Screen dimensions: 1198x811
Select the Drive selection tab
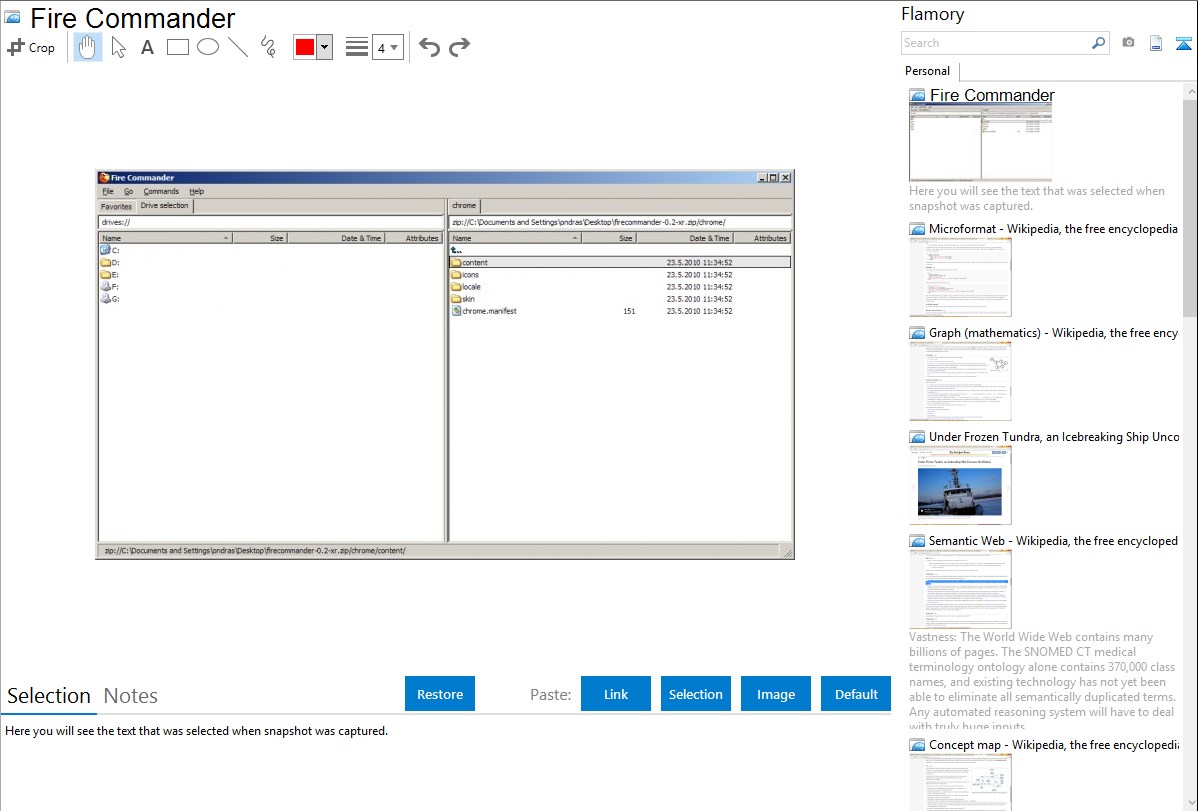point(164,206)
